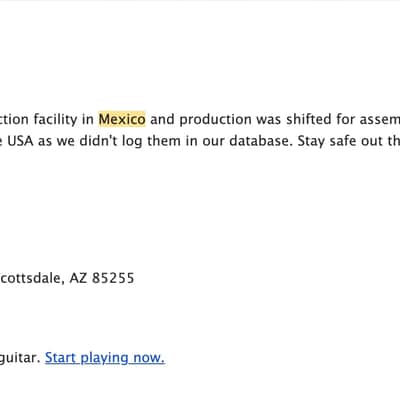Screen dimensions: 400x400
Task: Click the word 'USA' in second line
Action: point(20,141)
